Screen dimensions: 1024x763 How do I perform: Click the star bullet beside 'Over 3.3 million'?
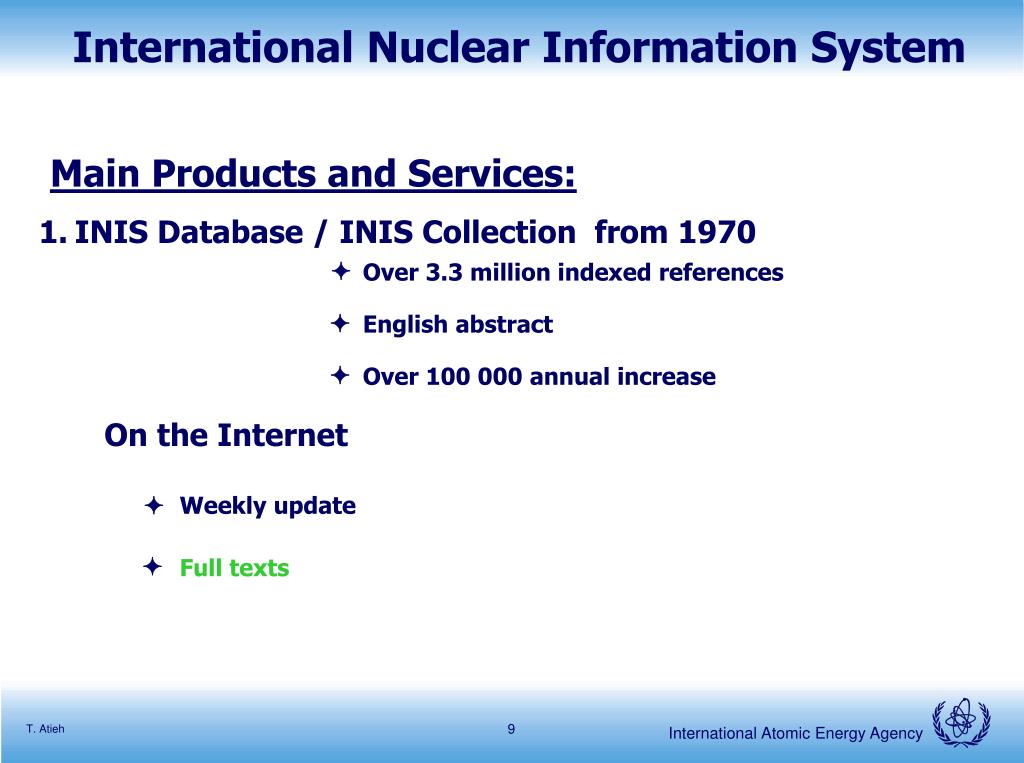click(340, 270)
